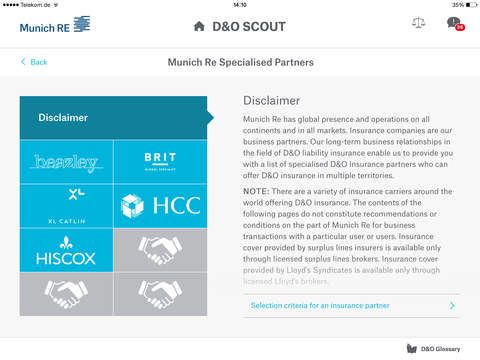
Task: Open the notifications chat bubble icon
Action: (x=456, y=24)
